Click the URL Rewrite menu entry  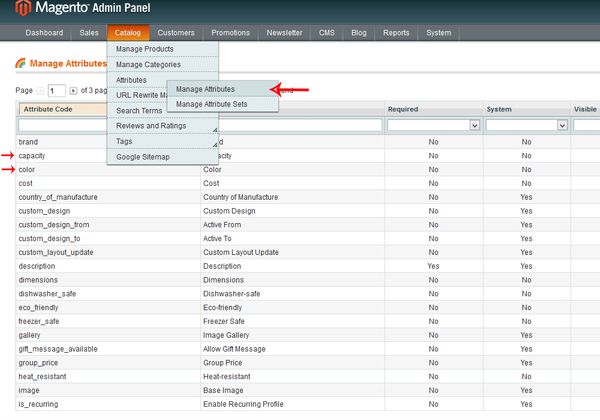(137, 95)
